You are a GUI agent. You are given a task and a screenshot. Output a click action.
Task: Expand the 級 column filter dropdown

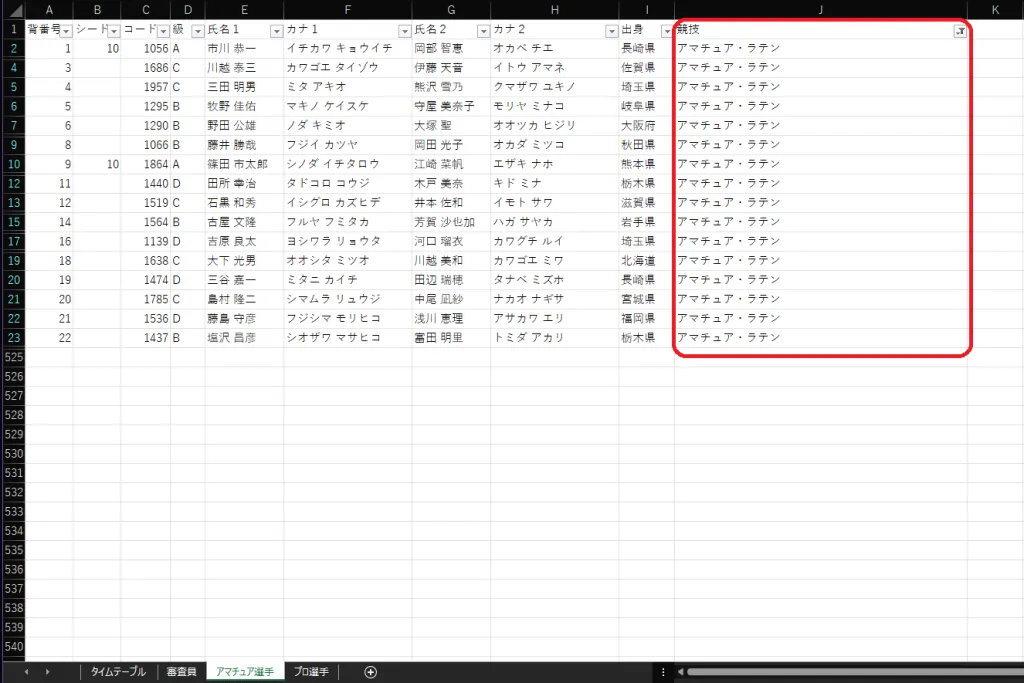tap(197, 32)
